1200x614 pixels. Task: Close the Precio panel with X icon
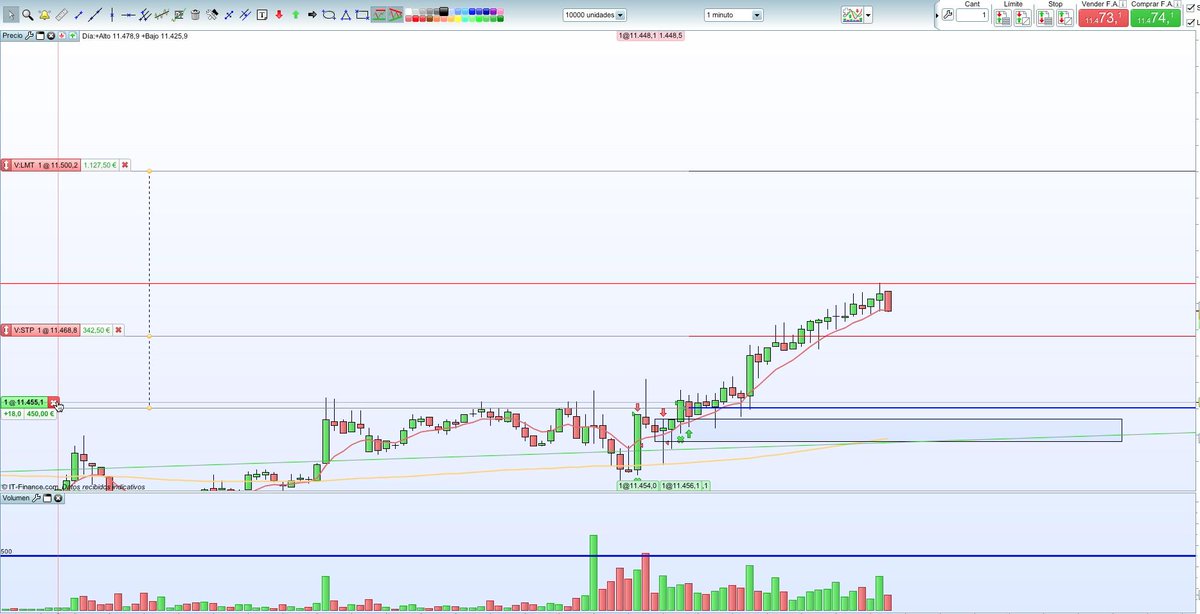51,35
